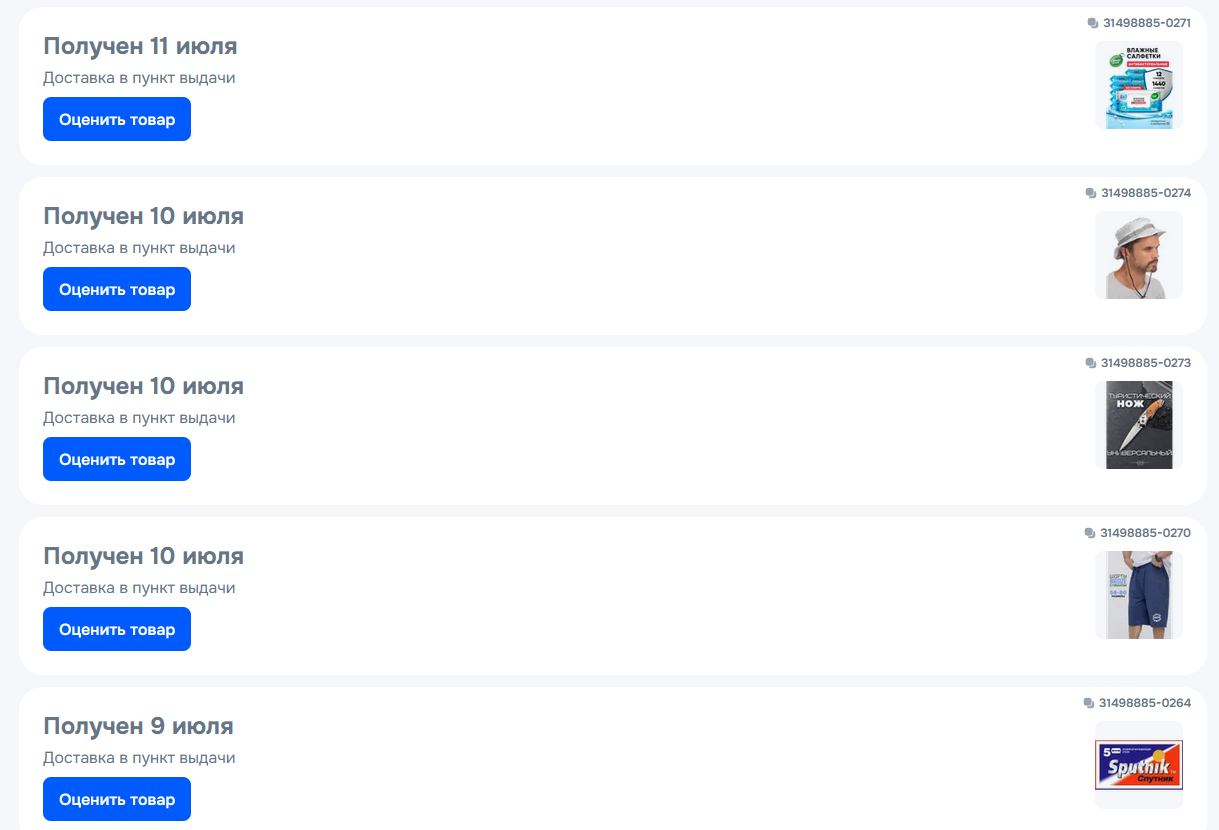
Task: Open the Sputnik blades product thumbnail
Action: (1139, 765)
